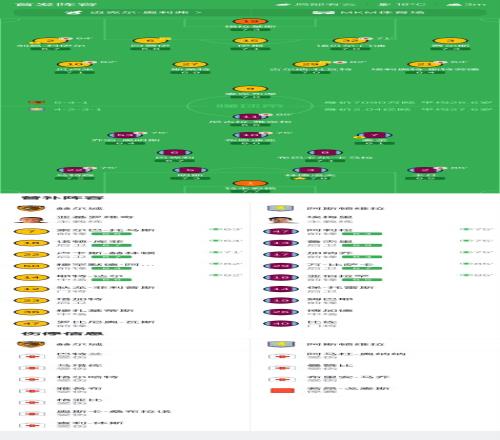Click the 首发阵容 heading at top
Viewport: 500px width, 440px height.
57,4
